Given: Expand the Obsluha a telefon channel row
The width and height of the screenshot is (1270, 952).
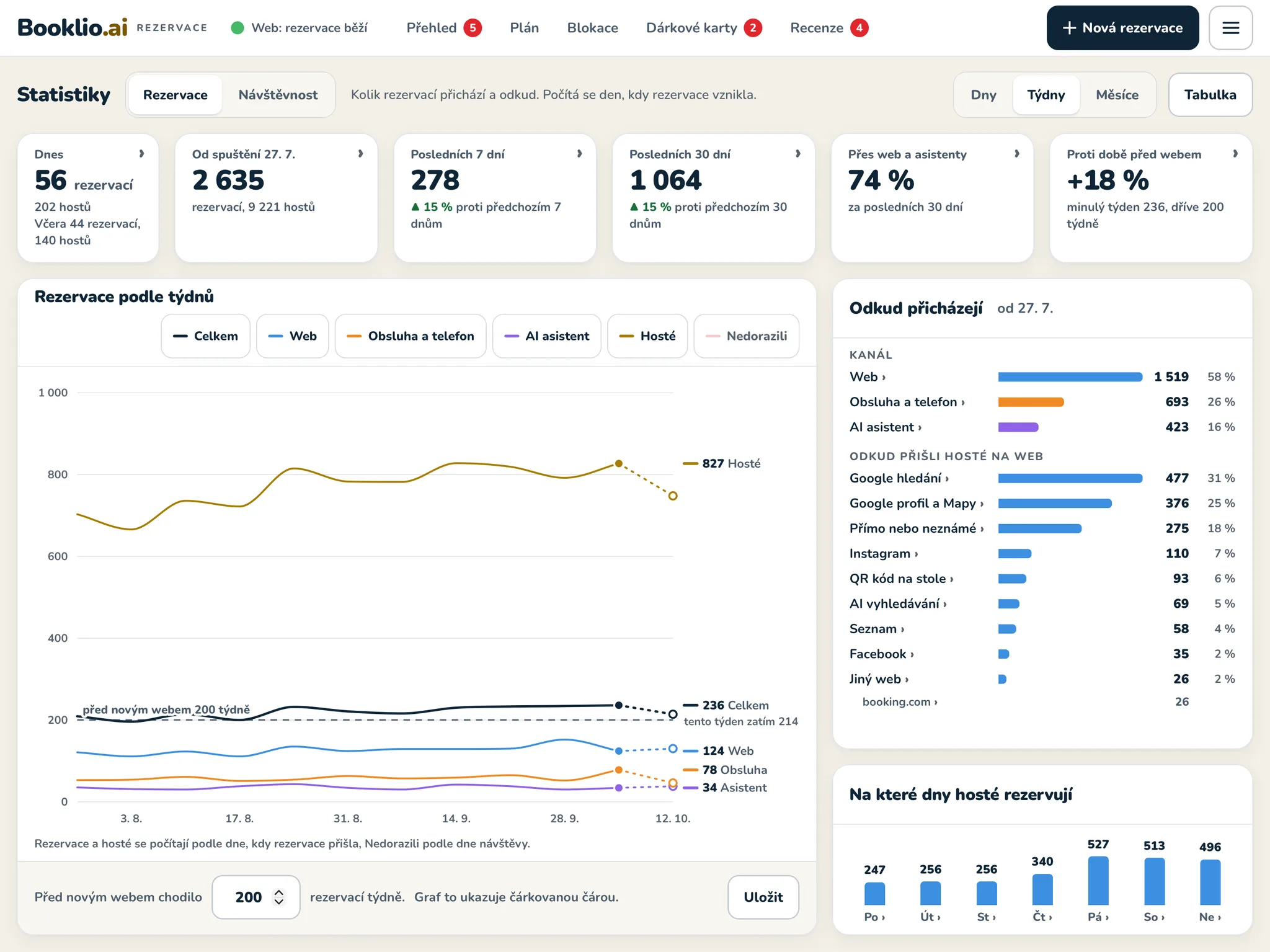Looking at the screenshot, I should point(1042,402).
